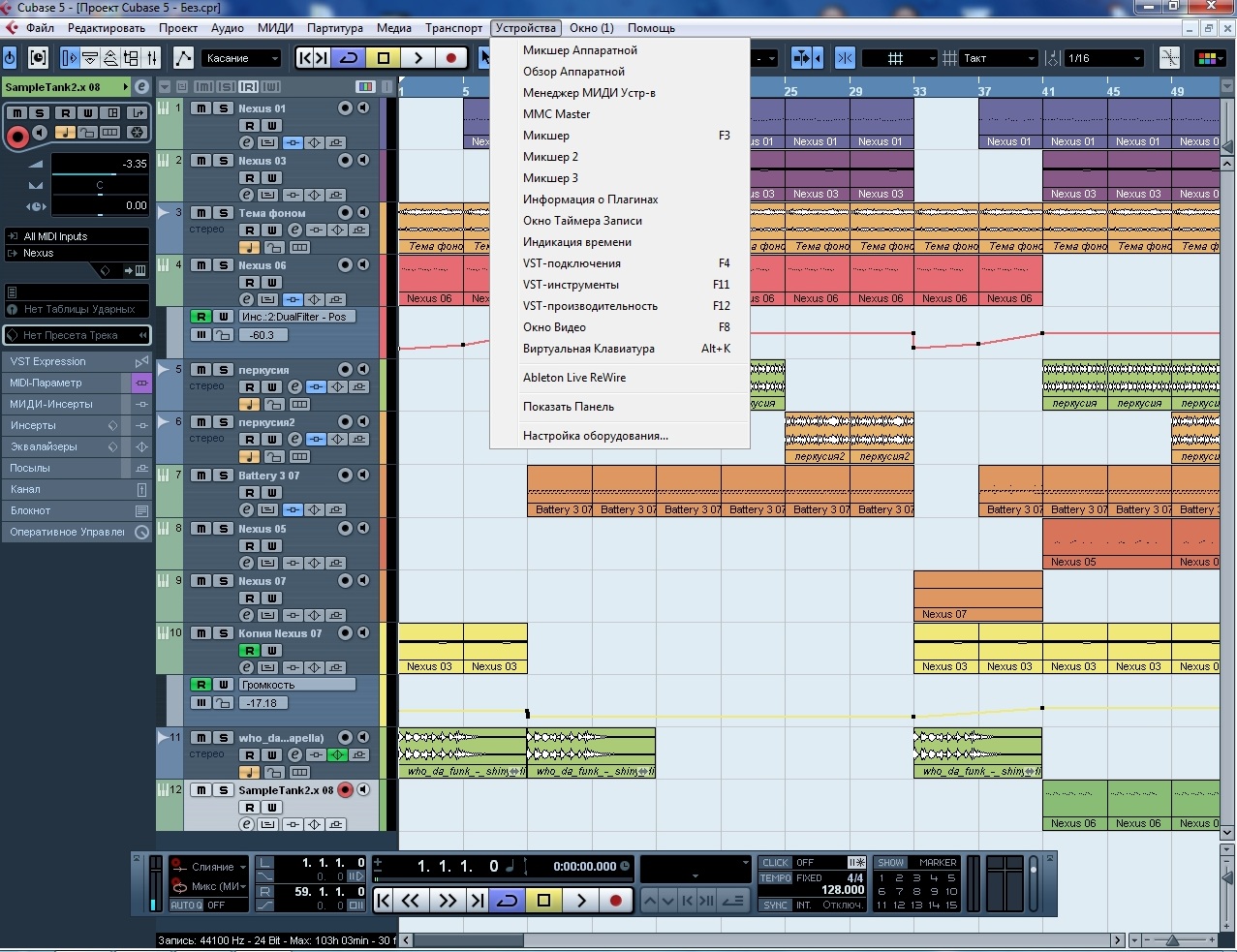Open the 1/16 quantize value dropdown
Viewport: 1237px width, 952px height.
[1104, 58]
